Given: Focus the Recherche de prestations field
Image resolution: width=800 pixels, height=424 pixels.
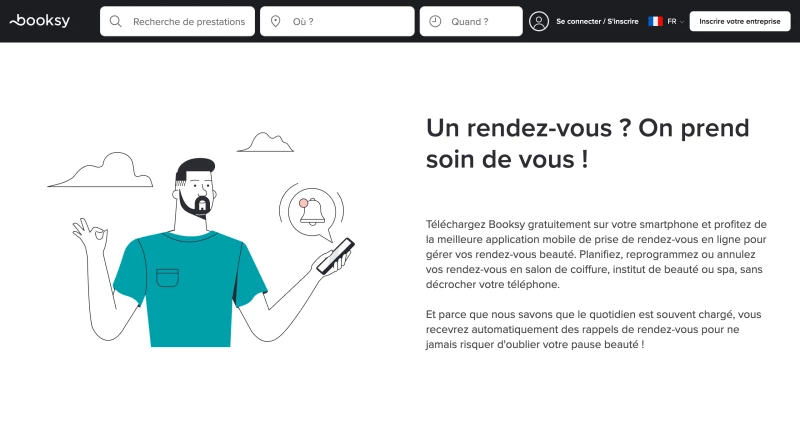Looking at the screenshot, I should click(178, 21).
